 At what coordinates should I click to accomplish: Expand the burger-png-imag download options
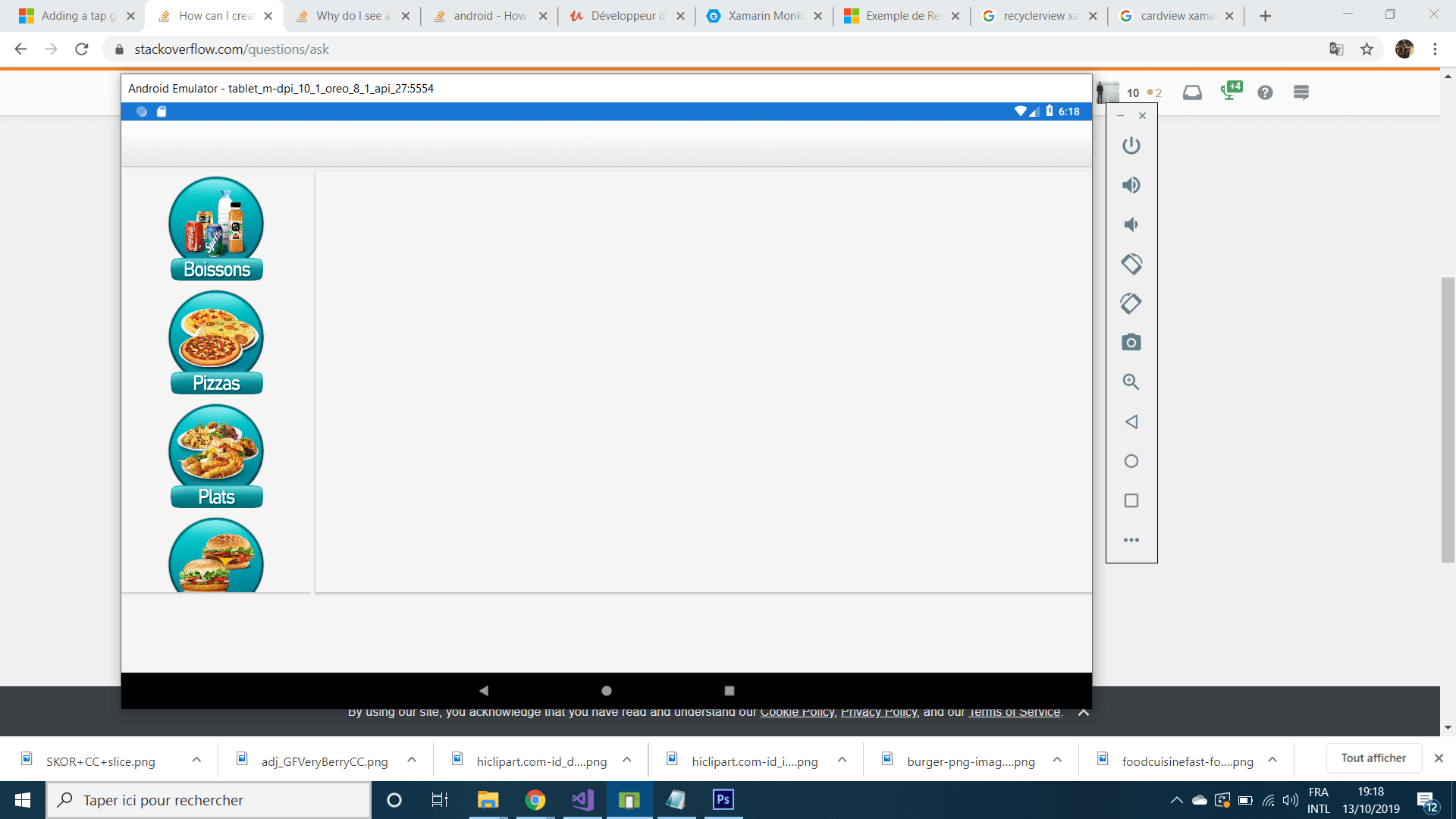pyautogui.click(x=1056, y=761)
